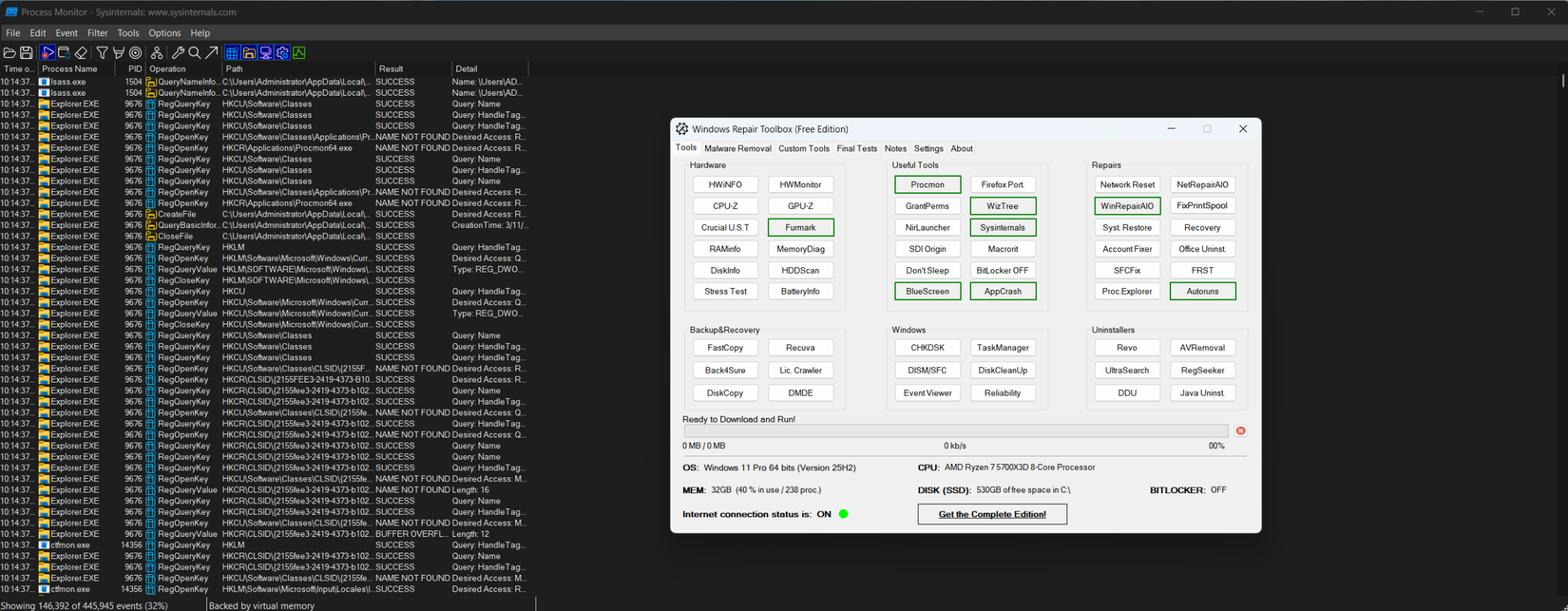
Task: Open the Edit menu in Process Monitor
Action: click(38, 33)
